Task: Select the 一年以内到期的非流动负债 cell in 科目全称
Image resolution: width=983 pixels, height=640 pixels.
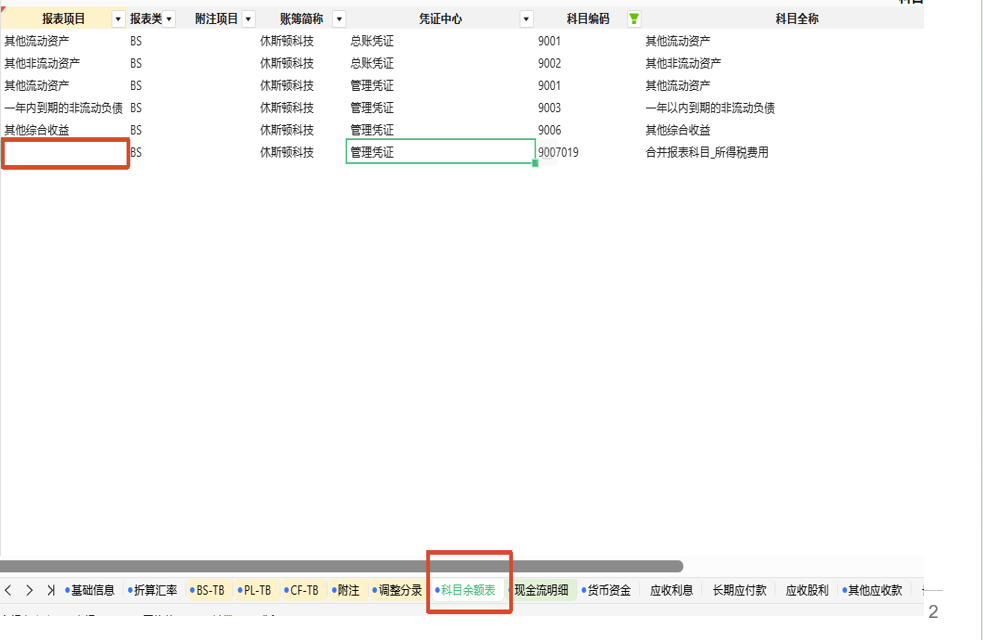Action: click(x=710, y=108)
